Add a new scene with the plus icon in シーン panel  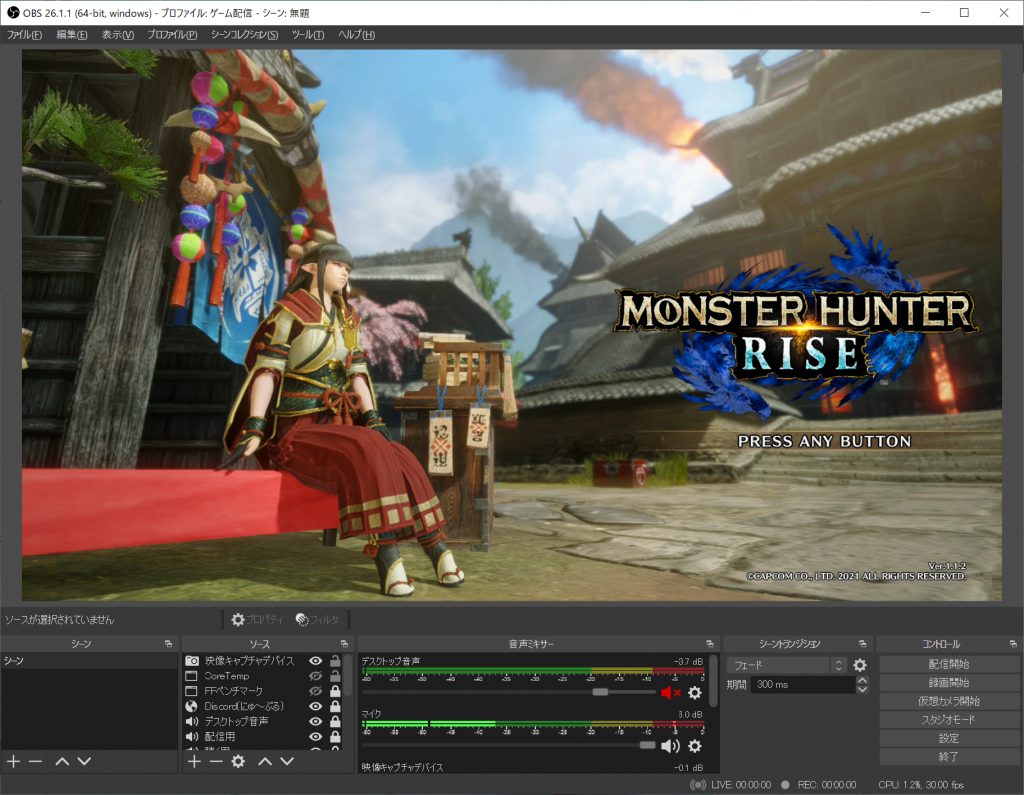[x=14, y=761]
